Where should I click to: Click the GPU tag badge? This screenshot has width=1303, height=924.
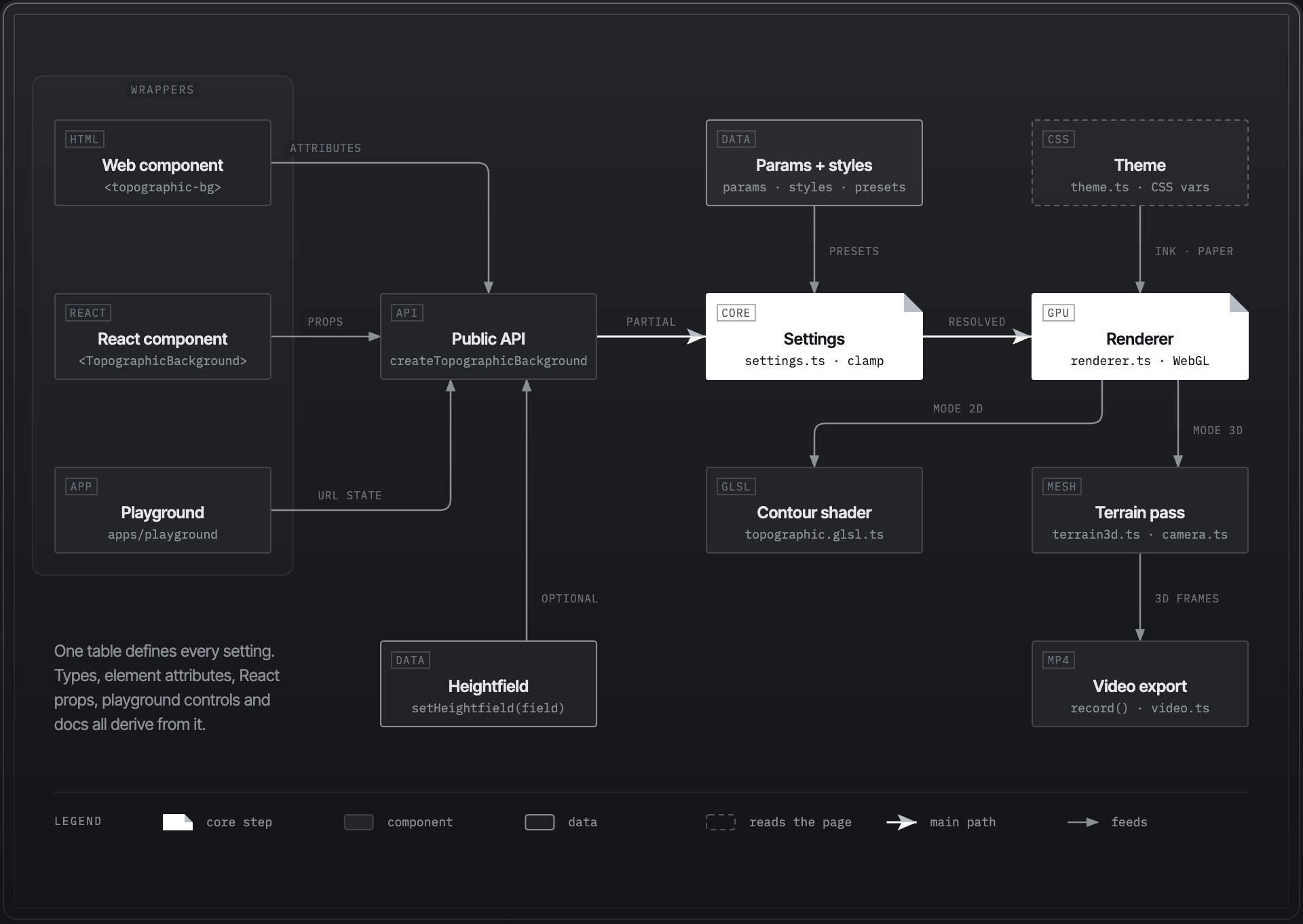(x=1059, y=313)
